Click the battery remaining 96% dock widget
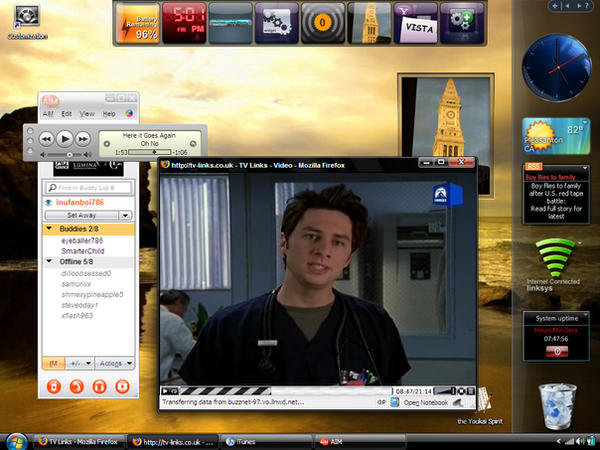The height and width of the screenshot is (450, 600). click(137, 23)
